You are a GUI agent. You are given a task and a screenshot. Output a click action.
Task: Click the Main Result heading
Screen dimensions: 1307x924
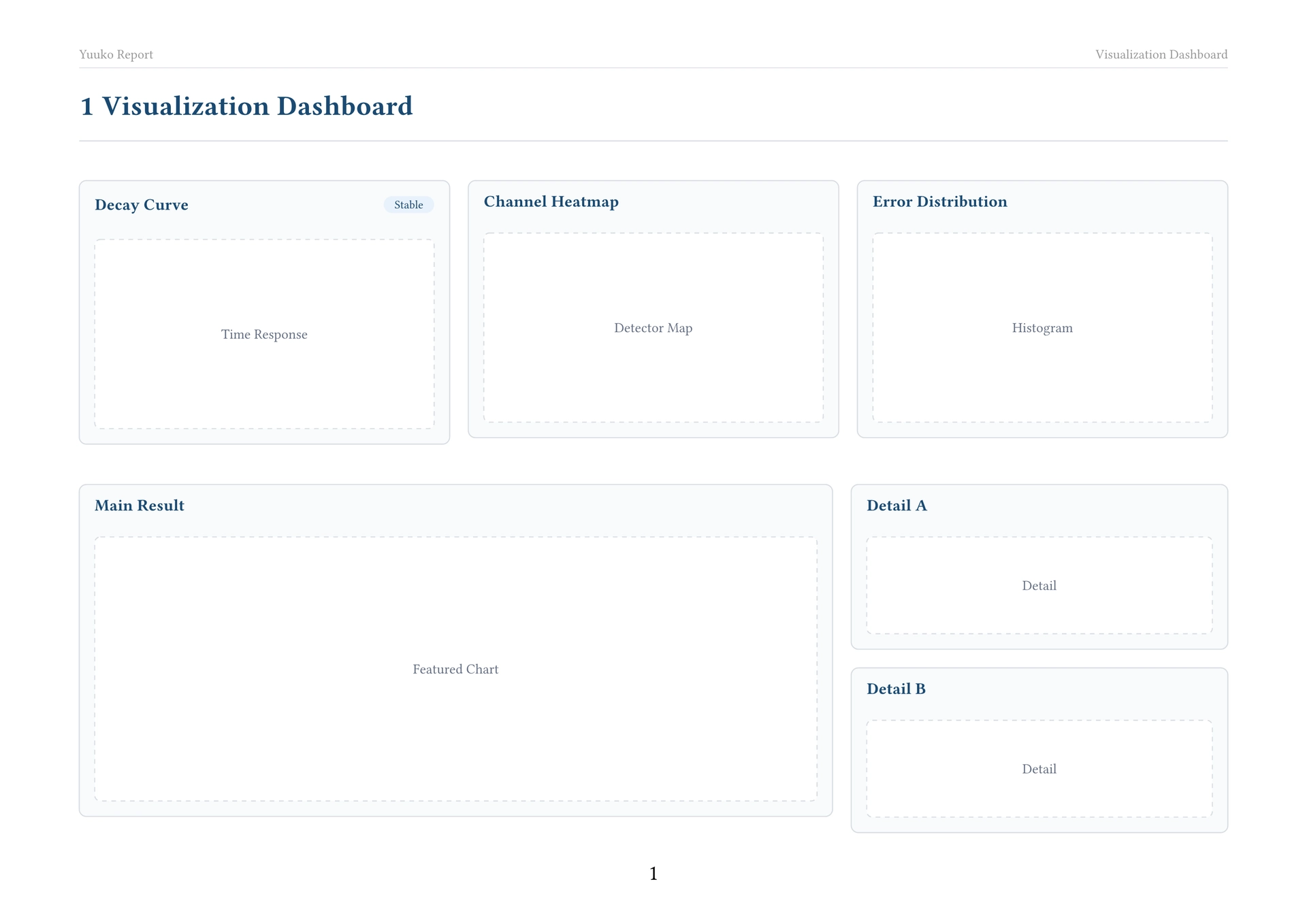(140, 506)
